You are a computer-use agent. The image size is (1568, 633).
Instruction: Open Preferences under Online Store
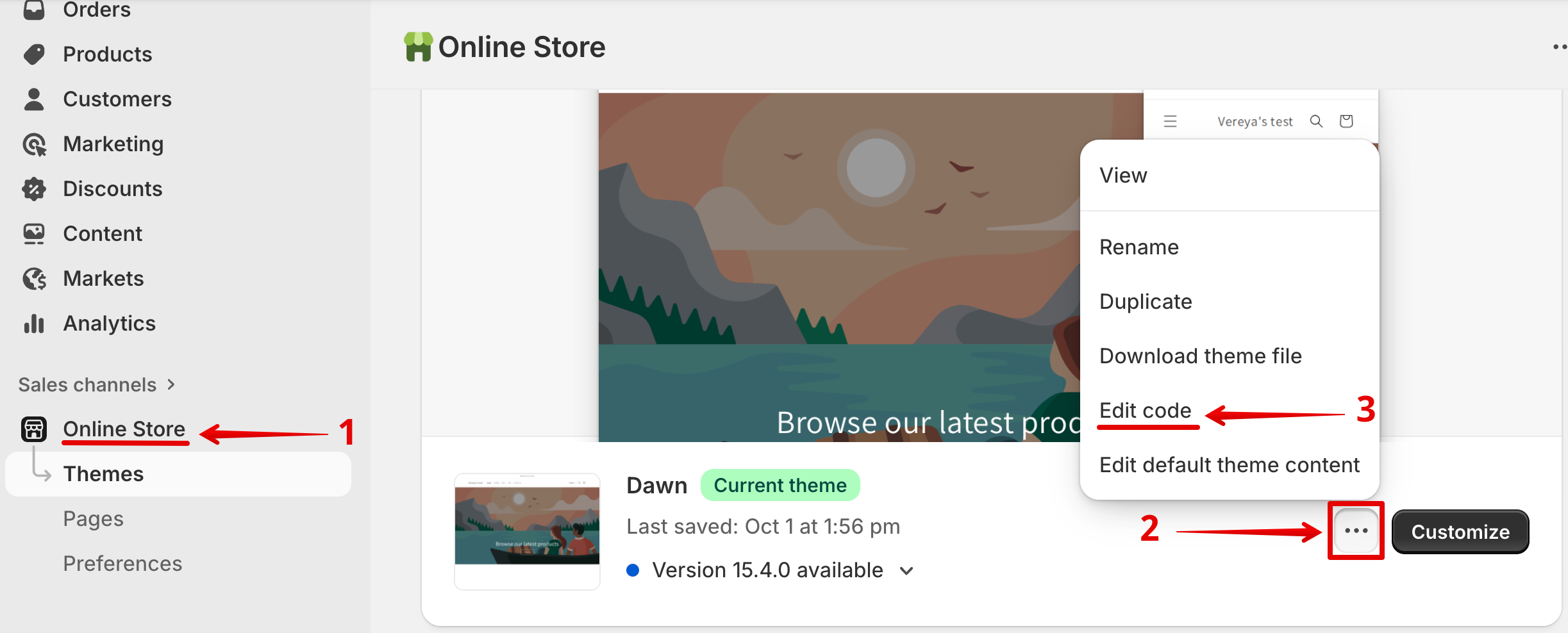pyautogui.click(x=122, y=564)
